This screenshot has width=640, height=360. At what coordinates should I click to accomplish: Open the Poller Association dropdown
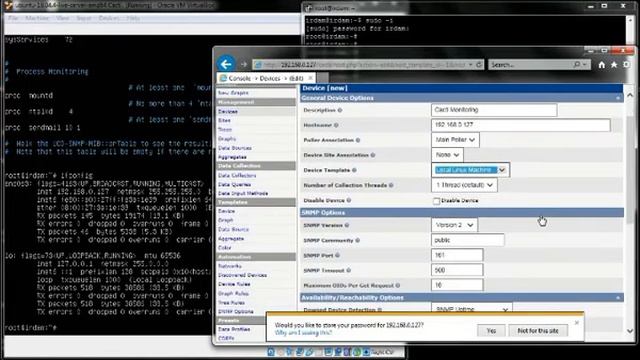[x=455, y=140]
